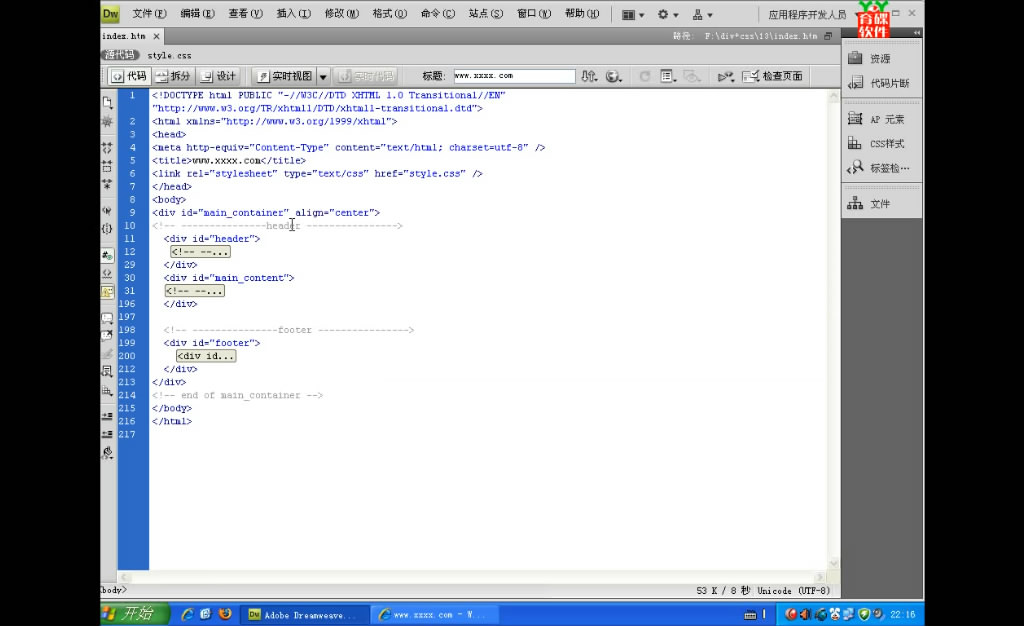This screenshot has height=626, width=1024.
Task: Click the horizontal scrollbar left arrow
Action: point(124,577)
